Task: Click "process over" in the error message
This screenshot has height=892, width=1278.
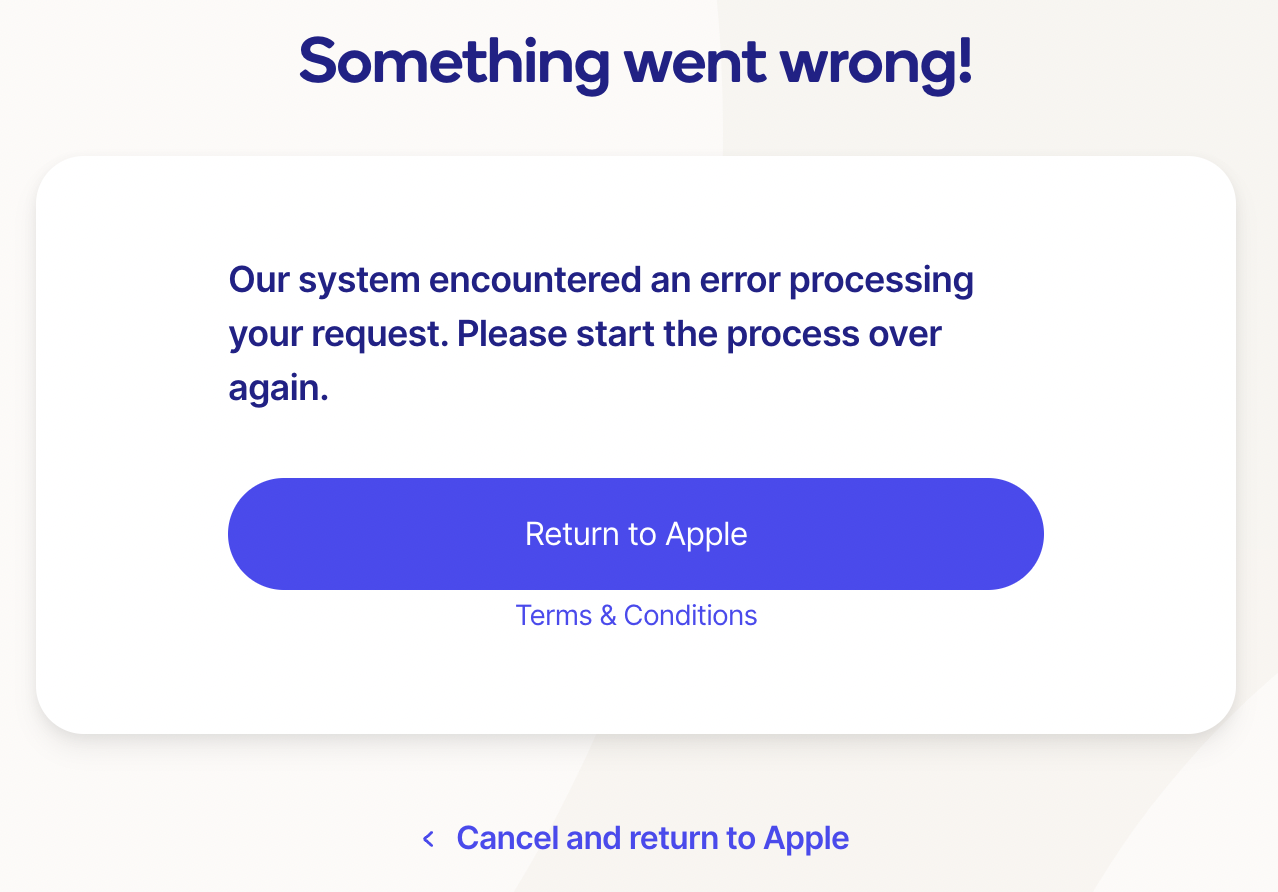Action: coord(834,334)
